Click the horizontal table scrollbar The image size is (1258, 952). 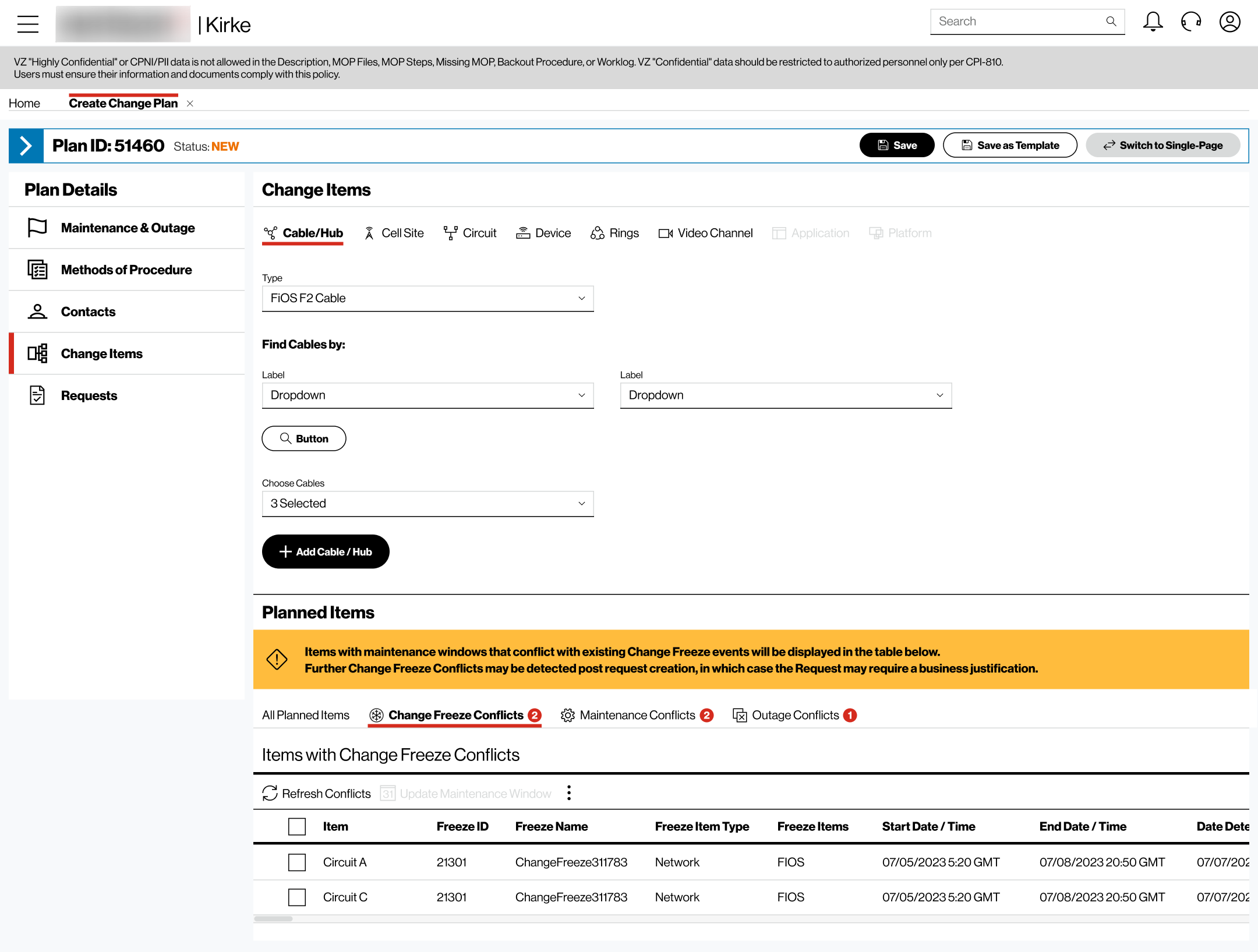[x=274, y=919]
